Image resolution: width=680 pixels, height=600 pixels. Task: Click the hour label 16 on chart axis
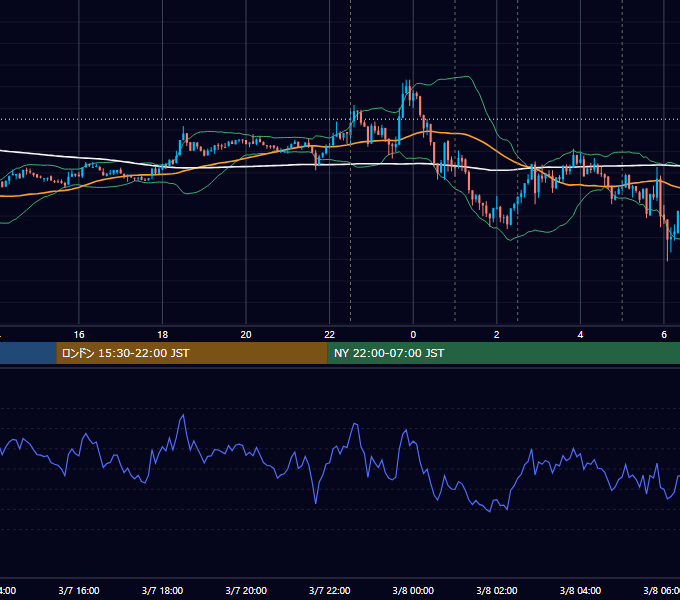click(79, 335)
